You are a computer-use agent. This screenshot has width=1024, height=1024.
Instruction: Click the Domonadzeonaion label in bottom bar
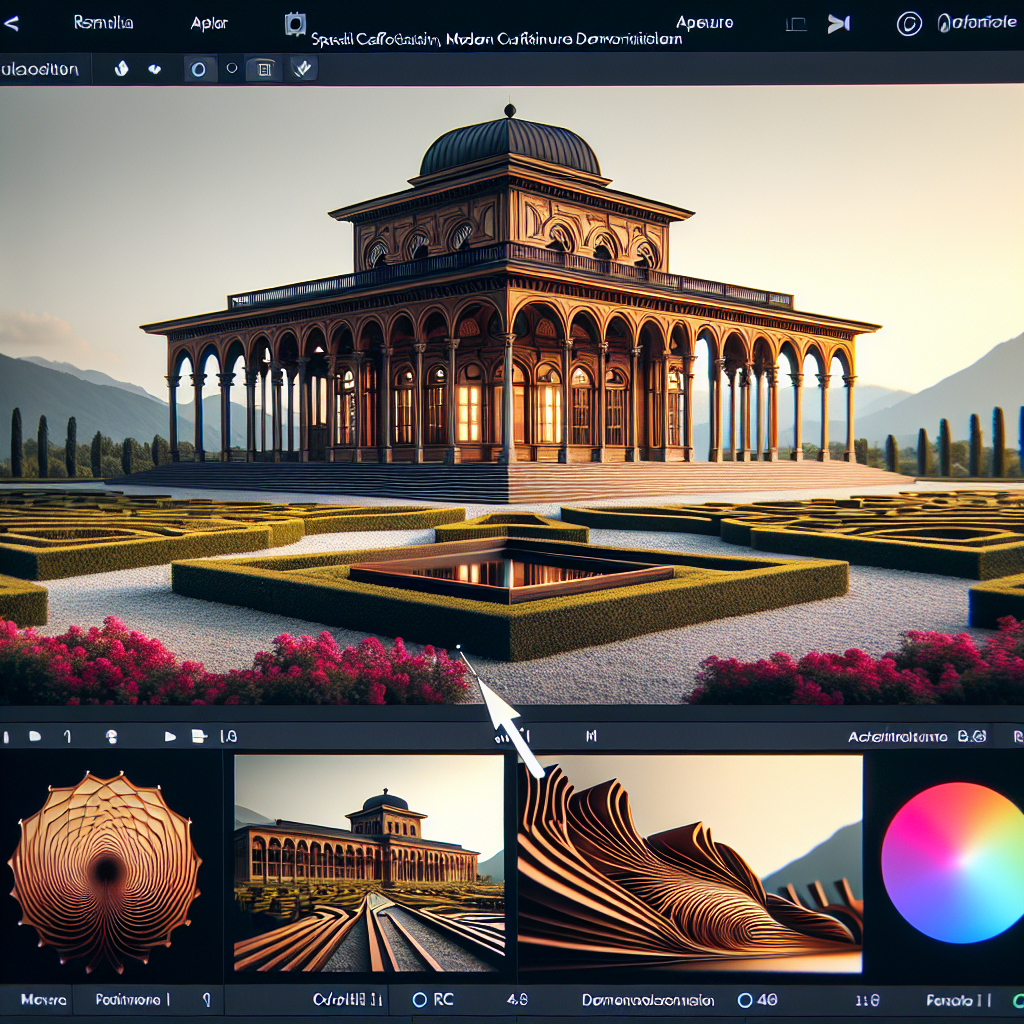[x=648, y=999]
